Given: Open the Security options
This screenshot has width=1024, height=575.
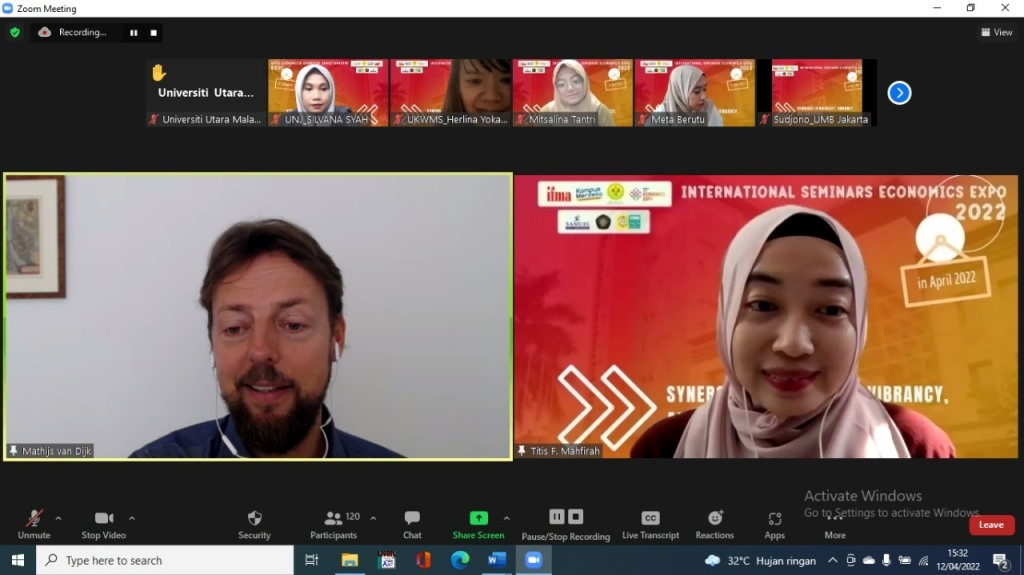Looking at the screenshot, I should point(254,525).
